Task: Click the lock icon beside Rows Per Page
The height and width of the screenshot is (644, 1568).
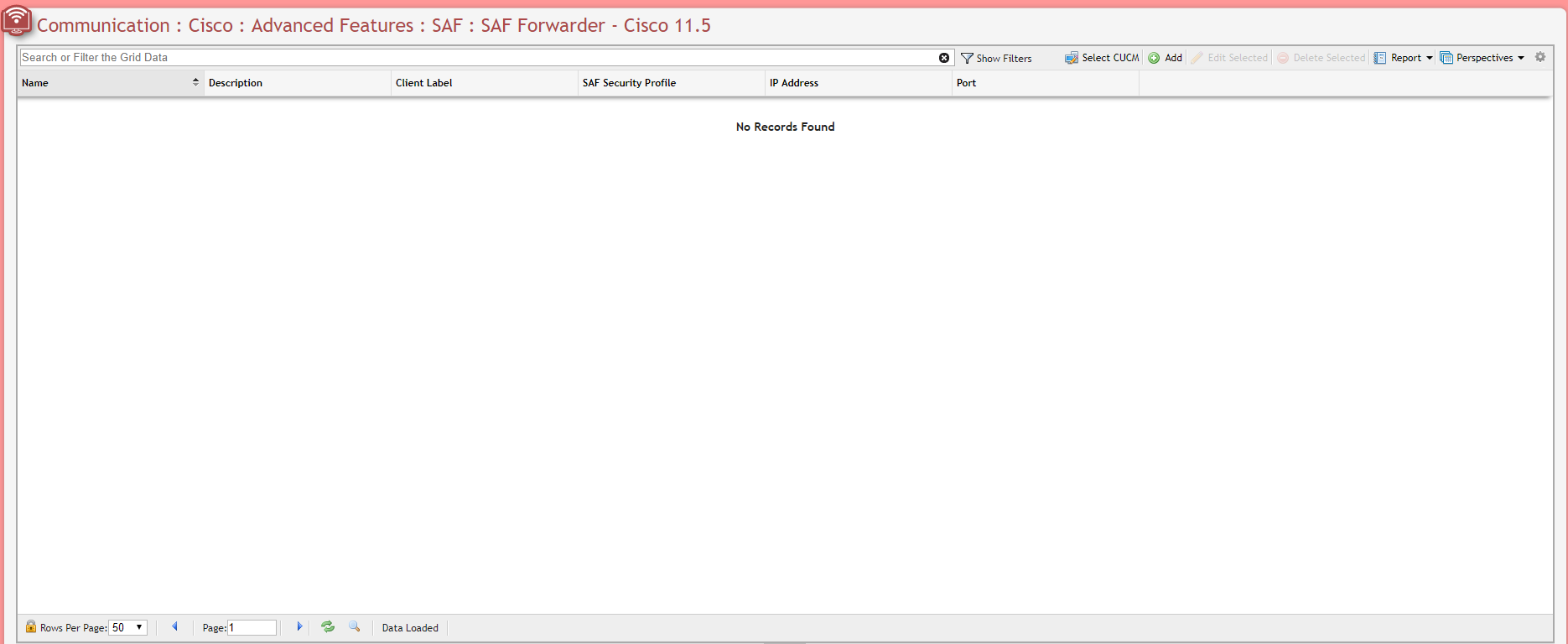Action: tap(31, 626)
